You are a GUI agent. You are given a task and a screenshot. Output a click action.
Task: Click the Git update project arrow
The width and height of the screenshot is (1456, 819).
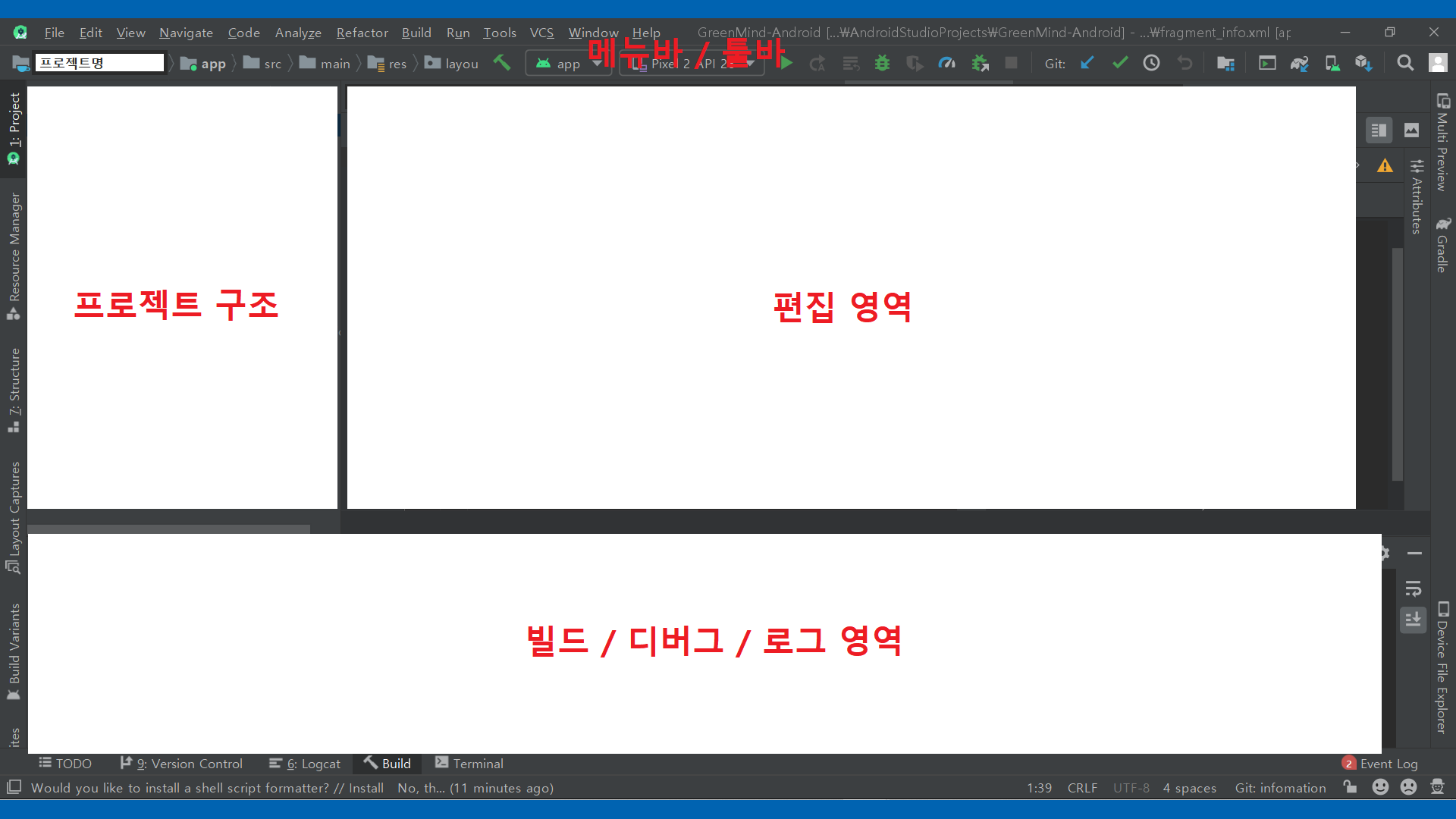click(x=1087, y=63)
